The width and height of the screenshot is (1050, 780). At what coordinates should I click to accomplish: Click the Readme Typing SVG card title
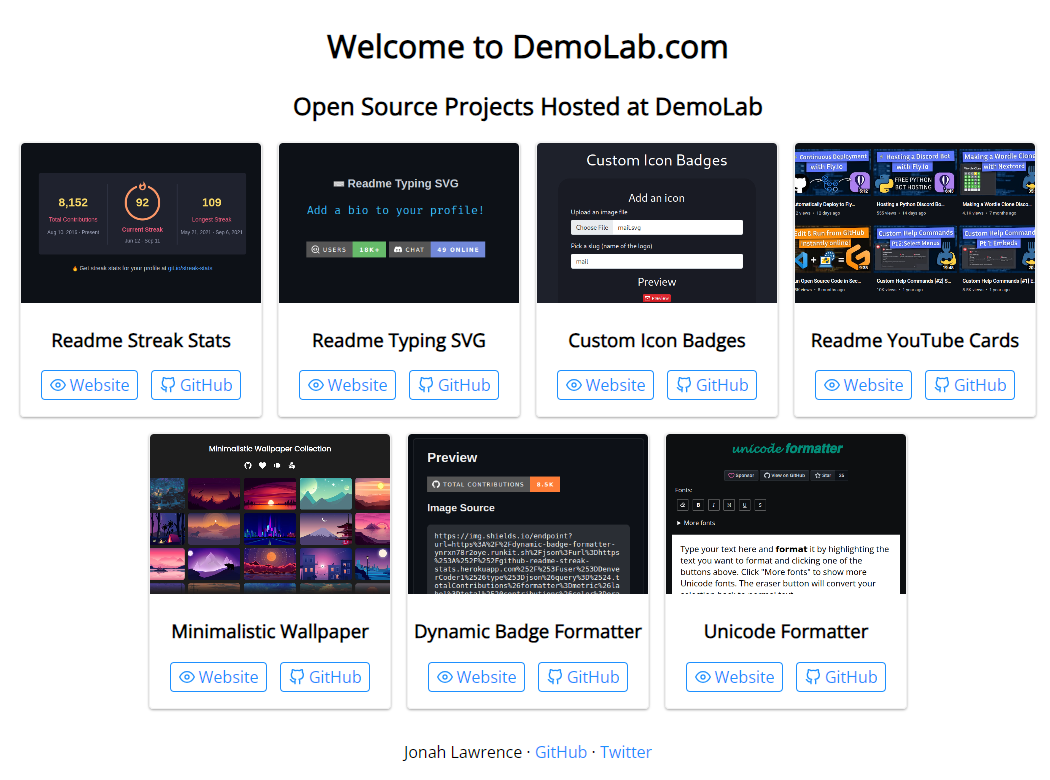[x=398, y=340]
